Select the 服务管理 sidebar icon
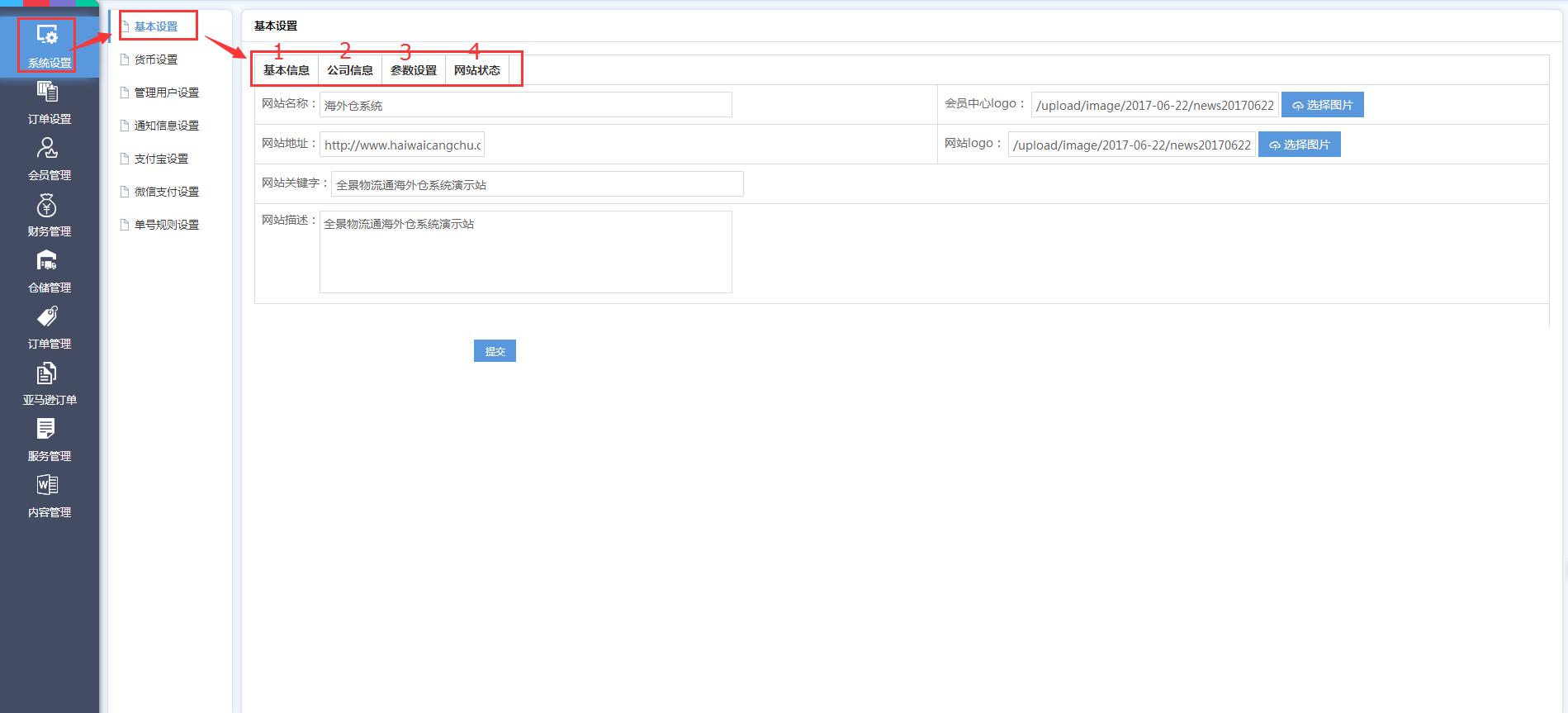The height and width of the screenshot is (713, 1568). coord(47,429)
